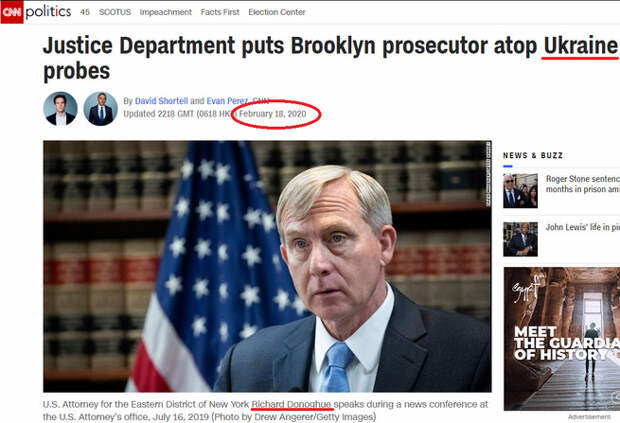Click the Egypt Guardians of History ad
Viewport: 620px width, 423px height.
(x=562, y=339)
